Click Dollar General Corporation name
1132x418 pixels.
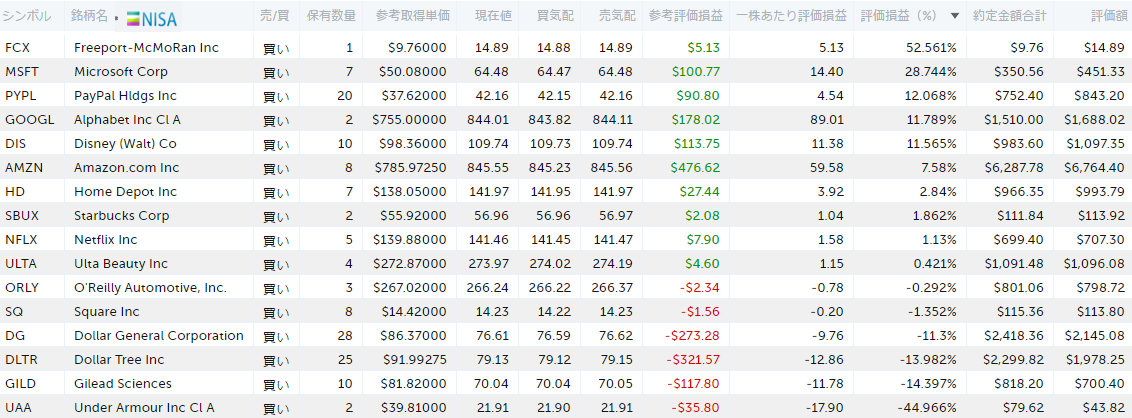coord(159,335)
